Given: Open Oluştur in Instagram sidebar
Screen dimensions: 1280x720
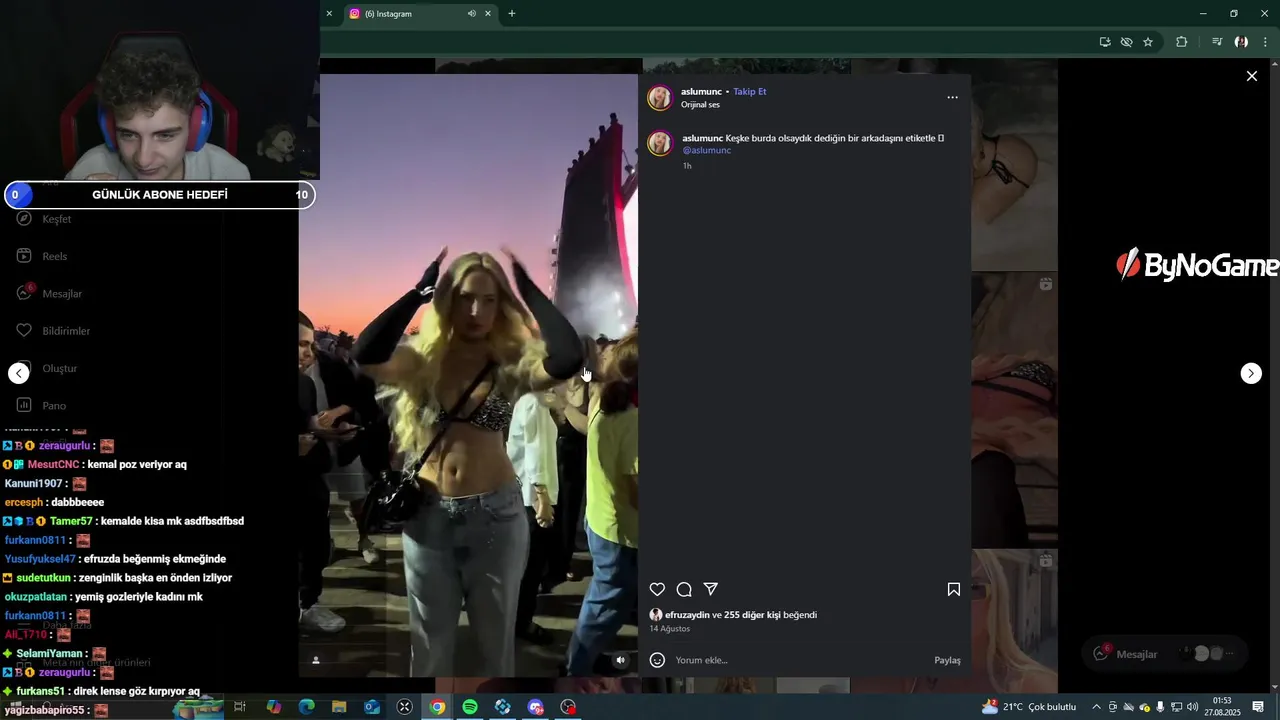Looking at the screenshot, I should point(46,368).
